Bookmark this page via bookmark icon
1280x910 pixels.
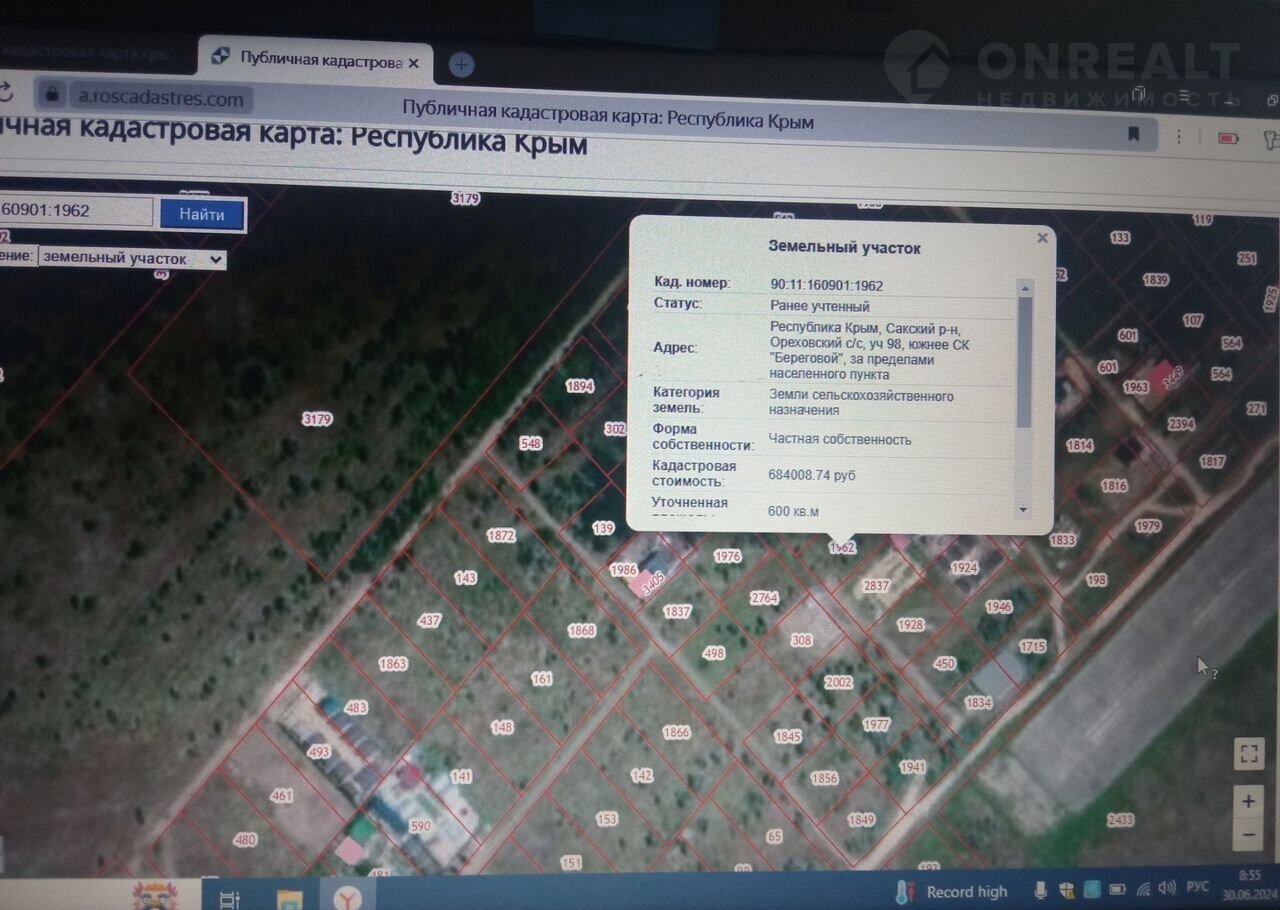(1133, 134)
